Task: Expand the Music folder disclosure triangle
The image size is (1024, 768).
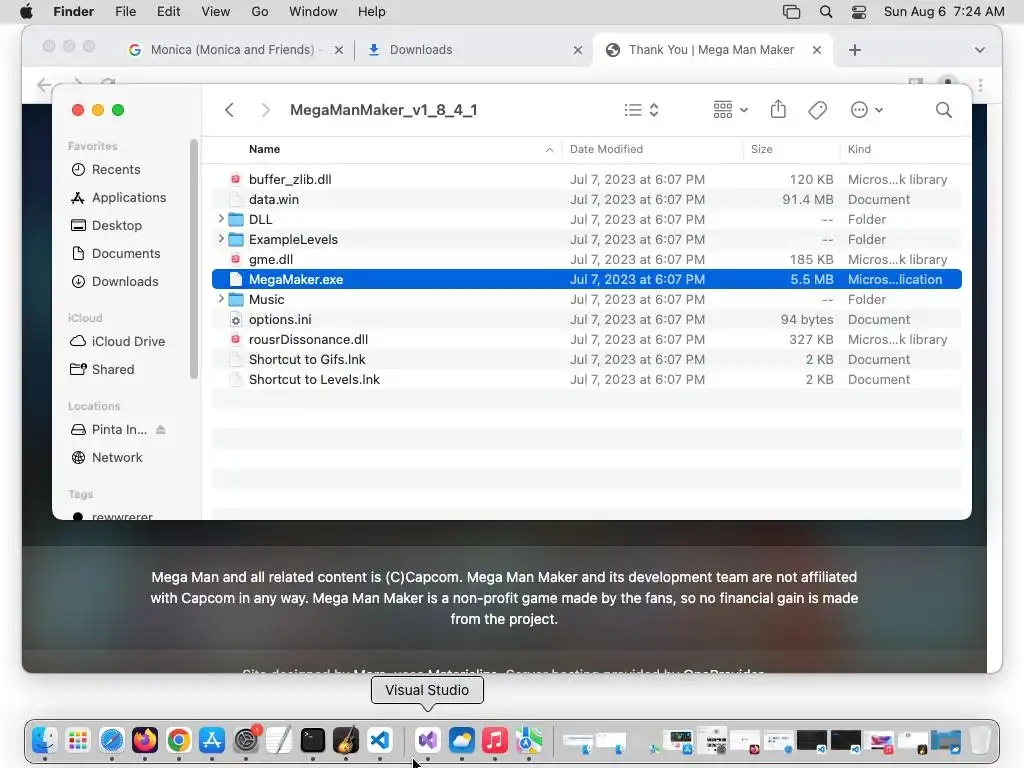Action: 221,299
